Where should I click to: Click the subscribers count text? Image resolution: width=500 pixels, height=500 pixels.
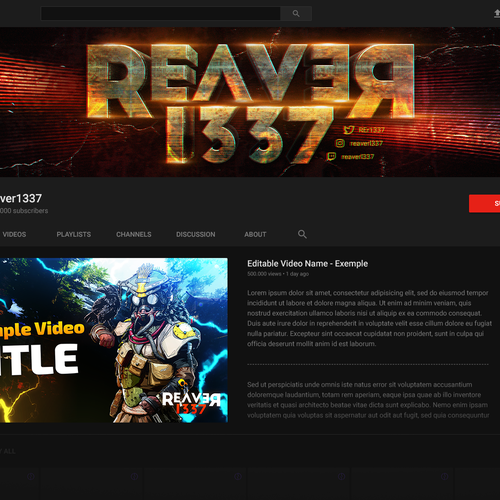pyautogui.click(x=24, y=211)
